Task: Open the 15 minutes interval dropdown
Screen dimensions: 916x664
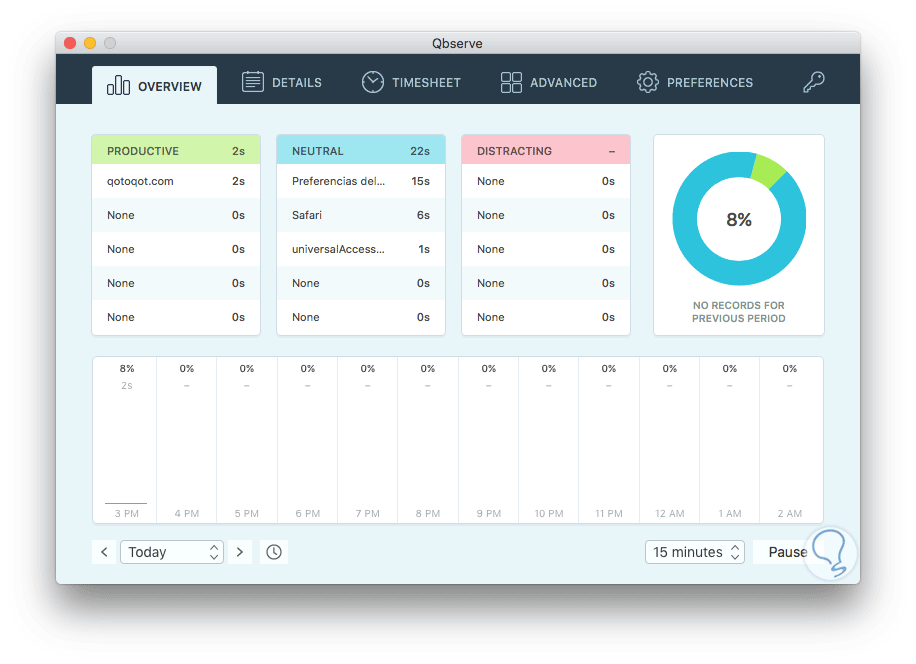Action: click(695, 552)
